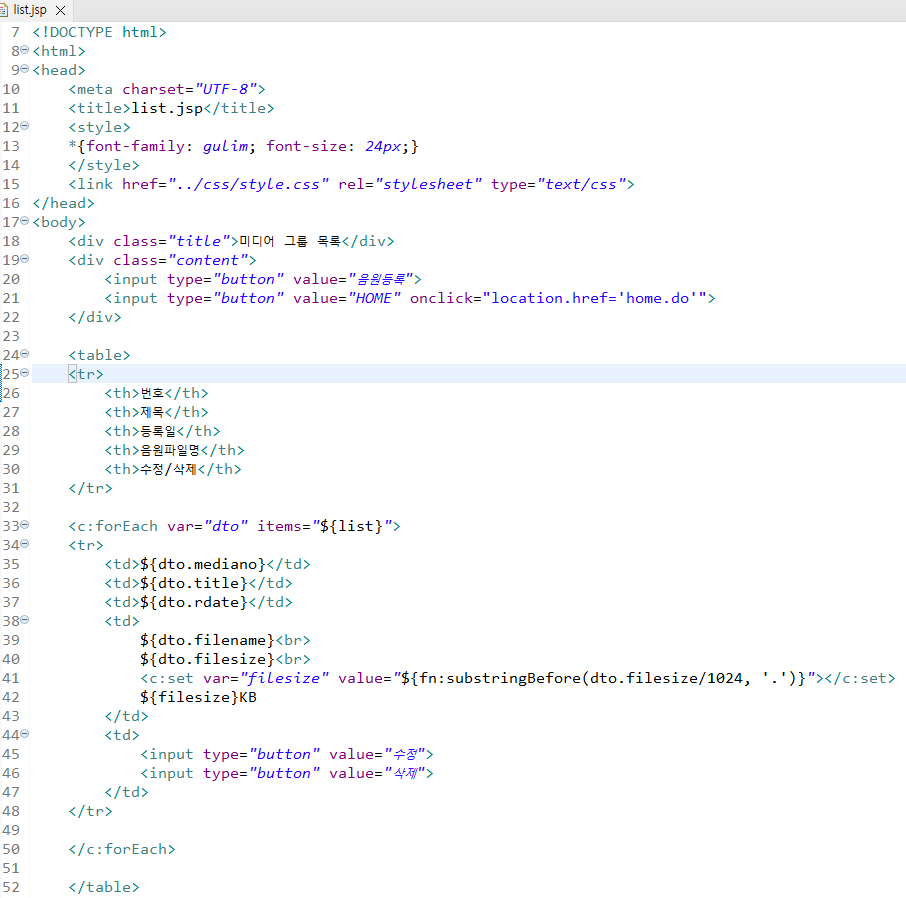The width and height of the screenshot is (906, 898).
Task: Click the "${list}" items value
Action: tap(351, 526)
